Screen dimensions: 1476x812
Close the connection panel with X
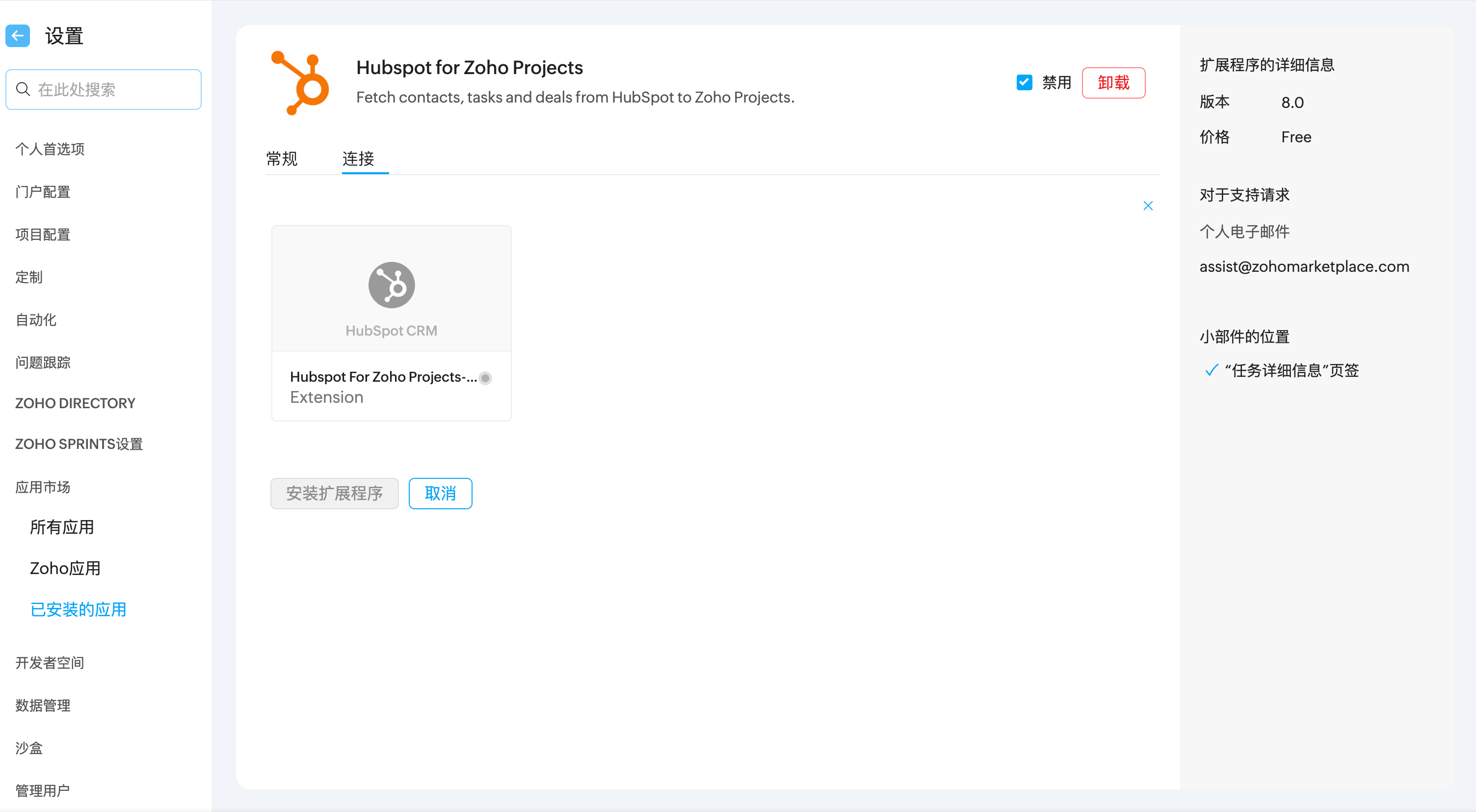(x=1148, y=206)
